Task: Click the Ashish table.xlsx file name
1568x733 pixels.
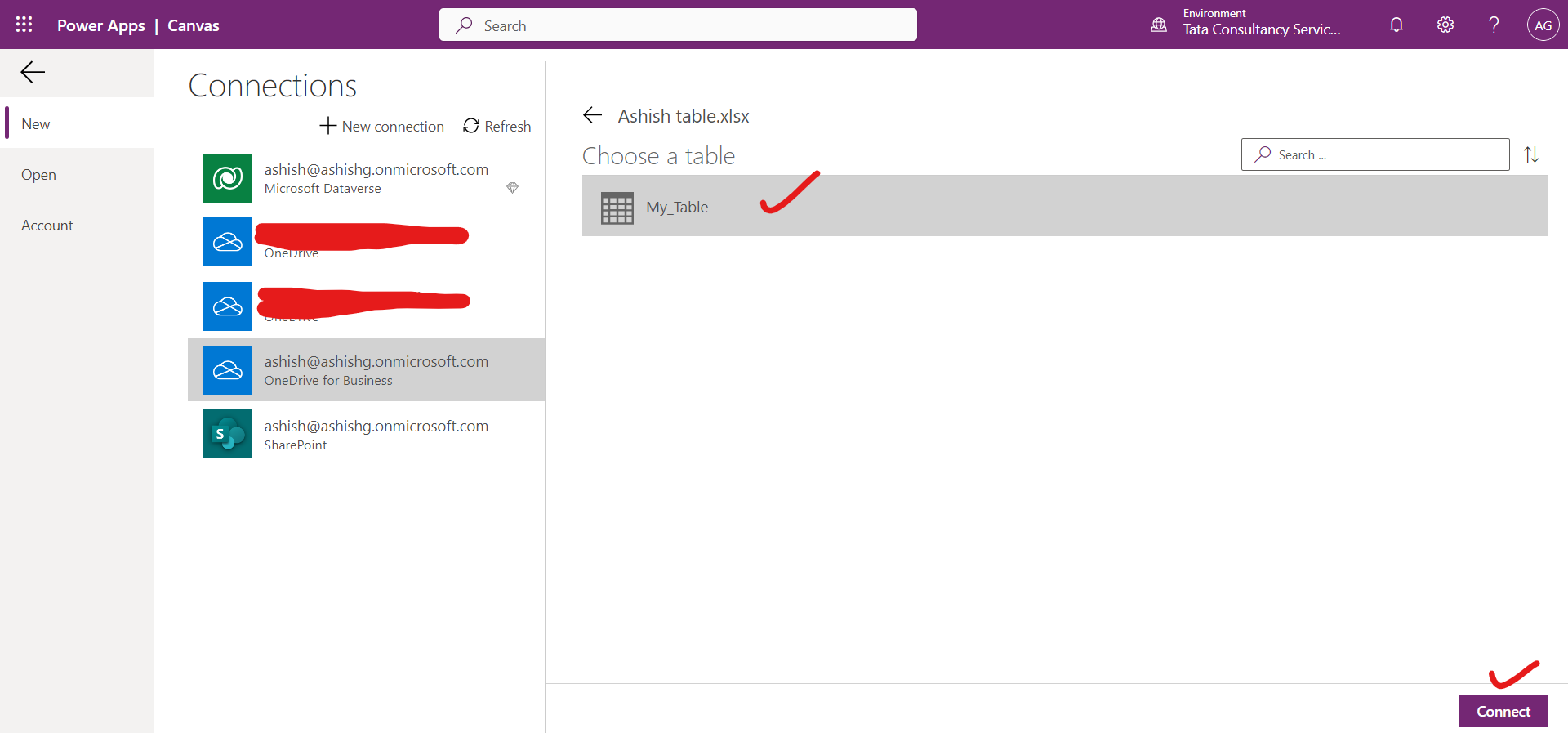Action: click(684, 116)
